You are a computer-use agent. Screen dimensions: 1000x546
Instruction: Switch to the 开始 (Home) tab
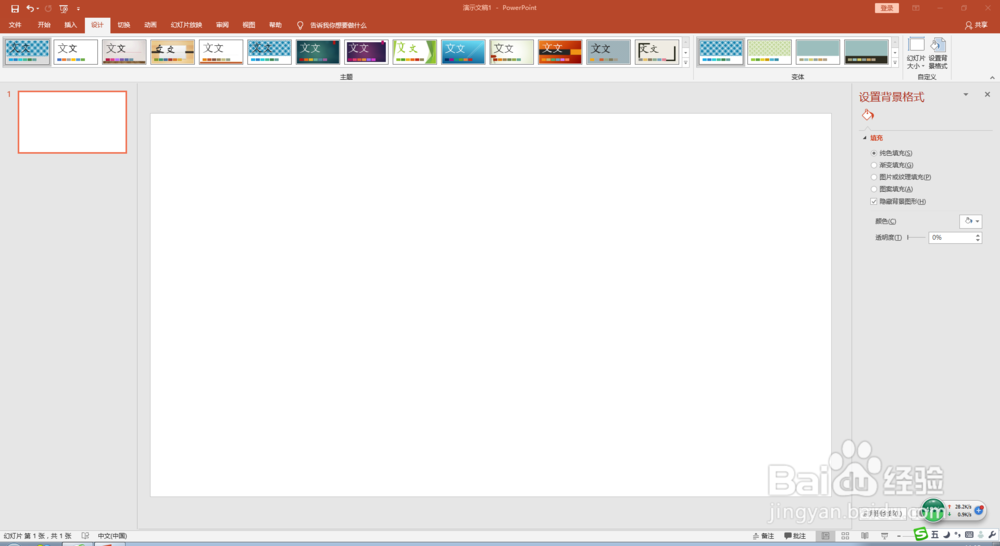point(43,25)
